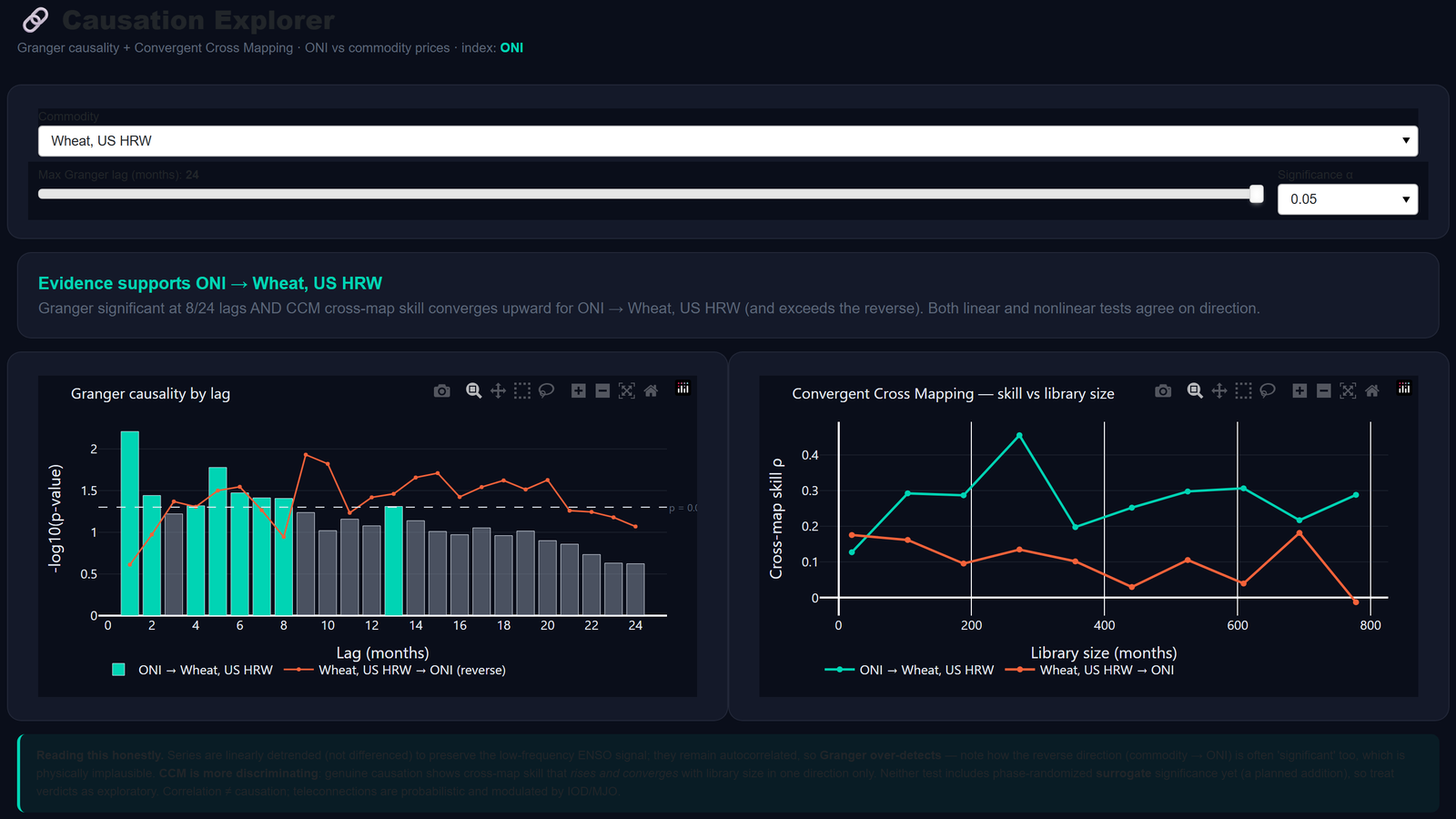This screenshot has width=1456, height=819.
Task: Click 'Evidence supports ONI → Wheat, US HRW' heading
Action: click(210, 283)
